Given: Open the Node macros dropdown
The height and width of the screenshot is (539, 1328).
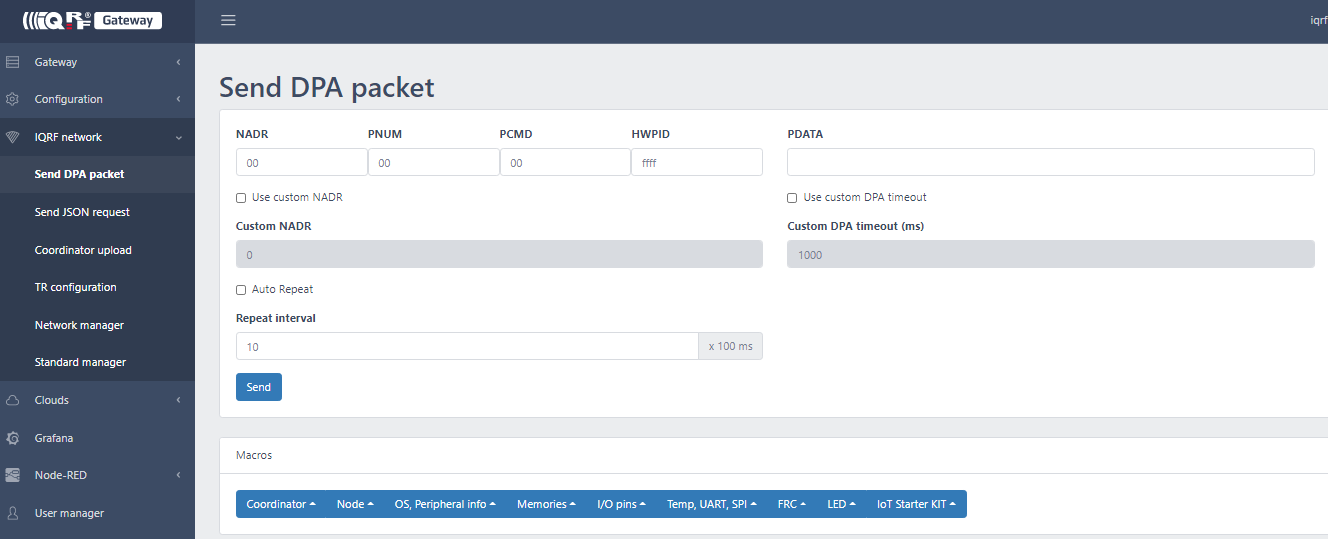Looking at the screenshot, I should (x=356, y=504).
